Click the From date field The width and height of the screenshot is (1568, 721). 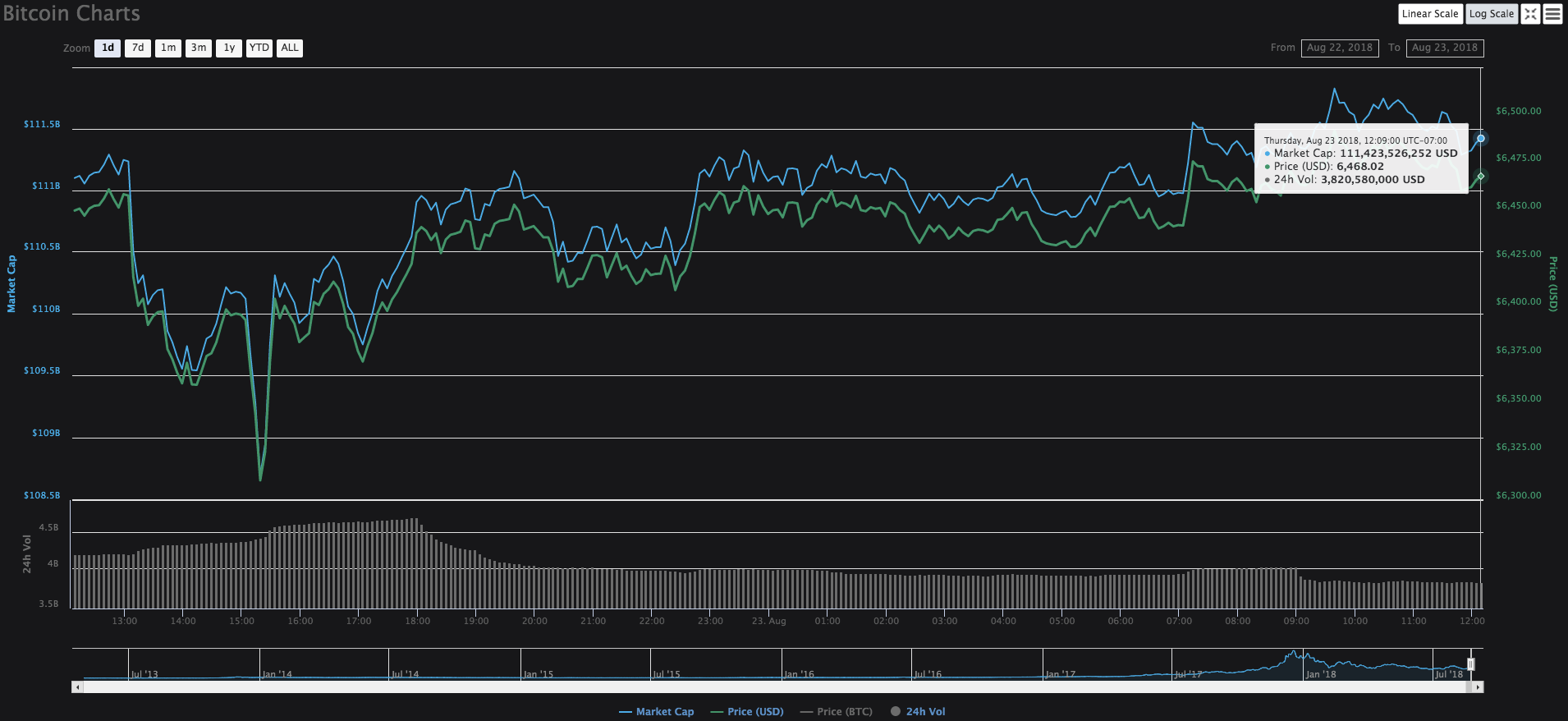pyautogui.click(x=1339, y=48)
